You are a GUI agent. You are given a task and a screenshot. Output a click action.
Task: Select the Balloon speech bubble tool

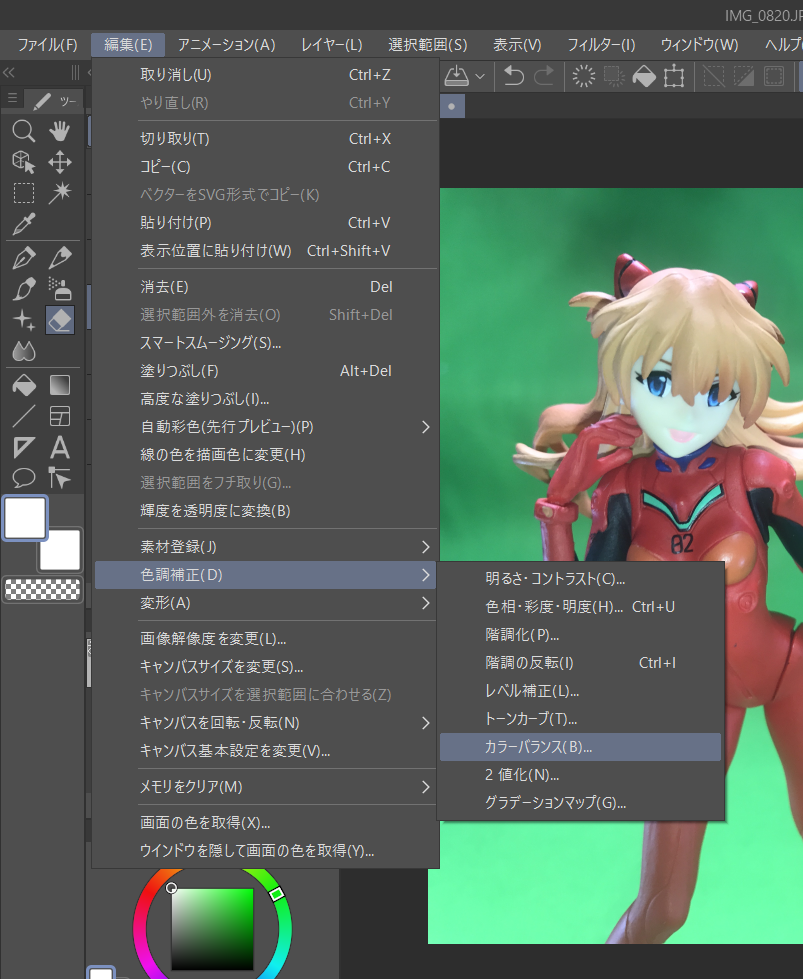[x=24, y=478]
